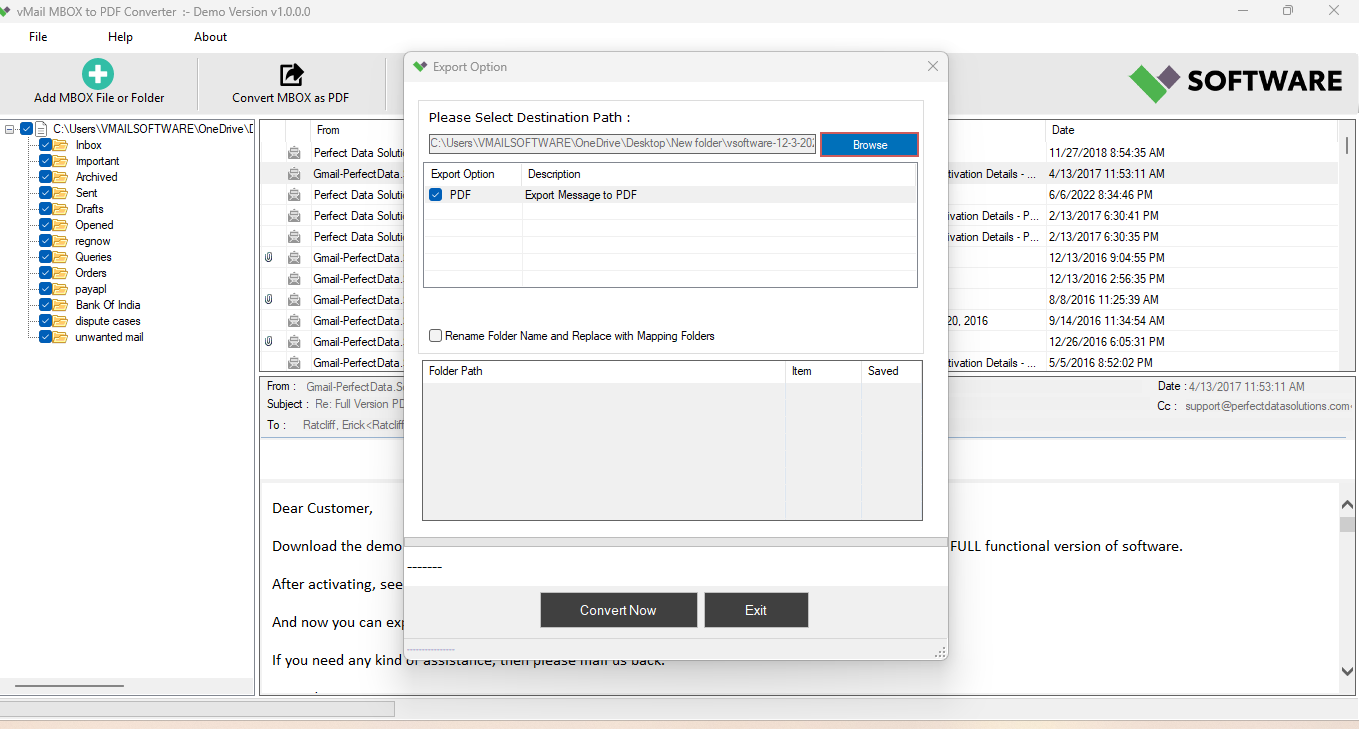Enable Rename Folder Name and Replace with Mapping Folders
The width and height of the screenshot is (1359, 729).
435,335
